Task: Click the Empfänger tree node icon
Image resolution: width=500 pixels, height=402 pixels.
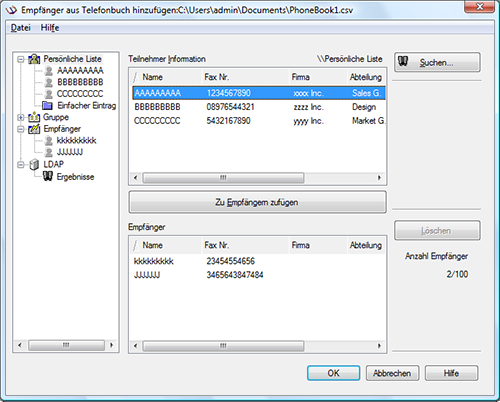Action: tap(34, 129)
